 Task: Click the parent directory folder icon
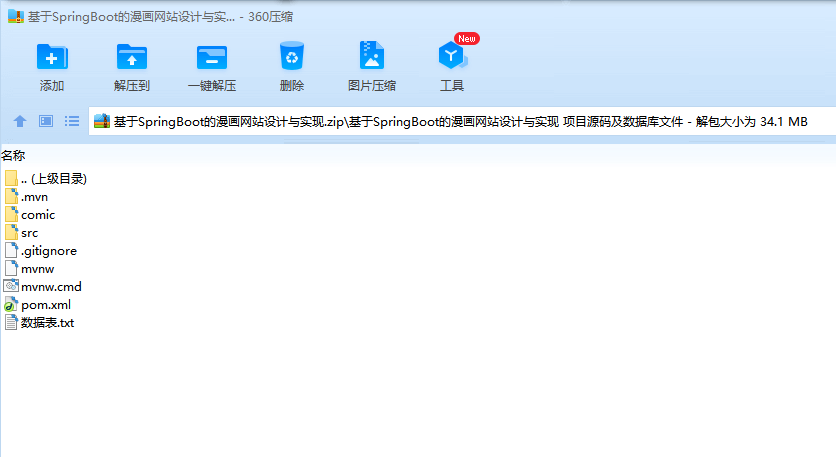[x=11, y=179]
